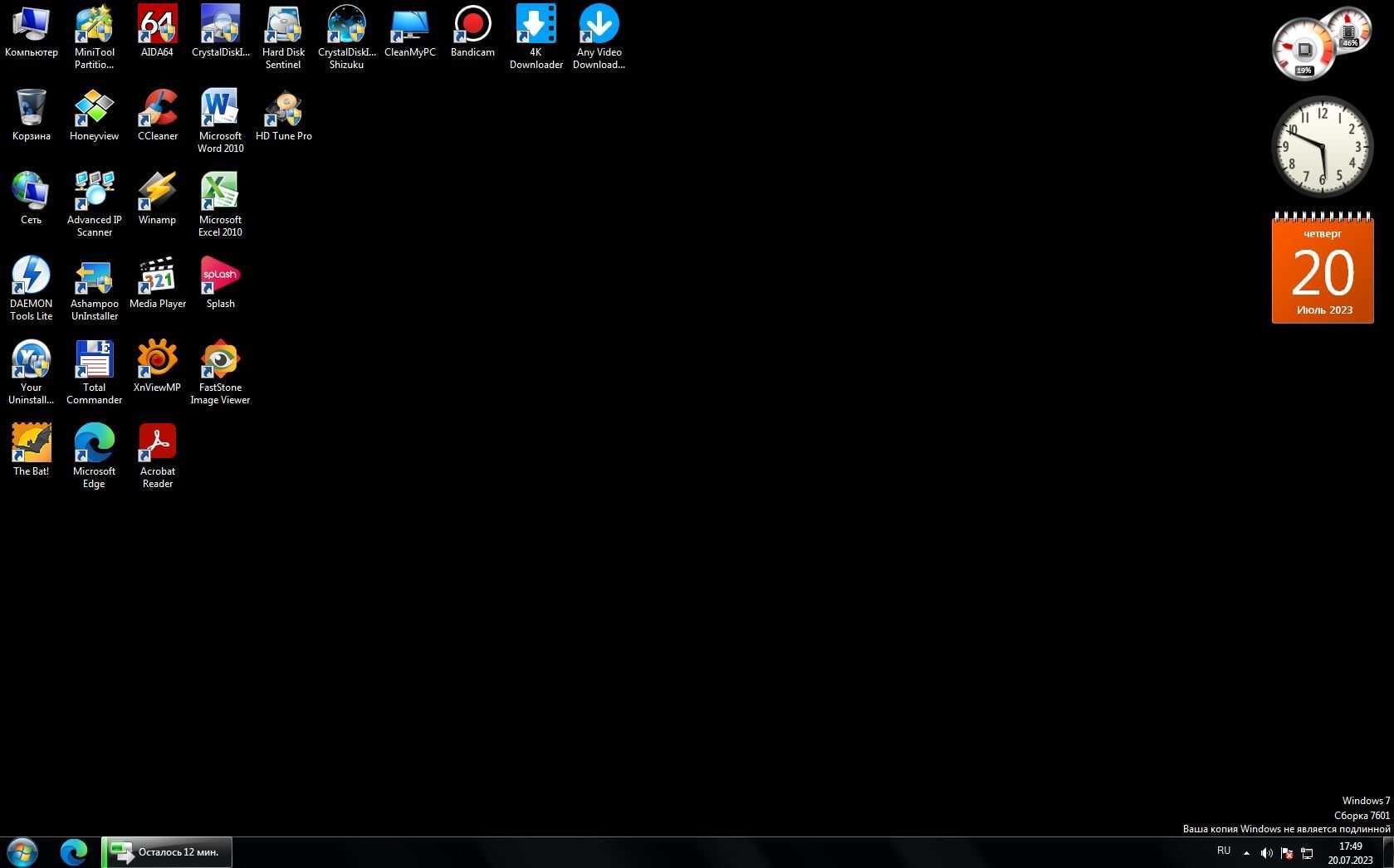Open the network tray icon

tap(1306, 853)
